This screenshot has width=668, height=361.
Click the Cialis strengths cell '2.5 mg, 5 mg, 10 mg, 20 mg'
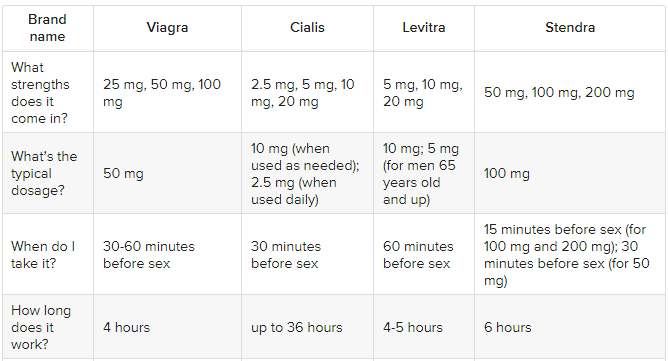click(x=307, y=92)
